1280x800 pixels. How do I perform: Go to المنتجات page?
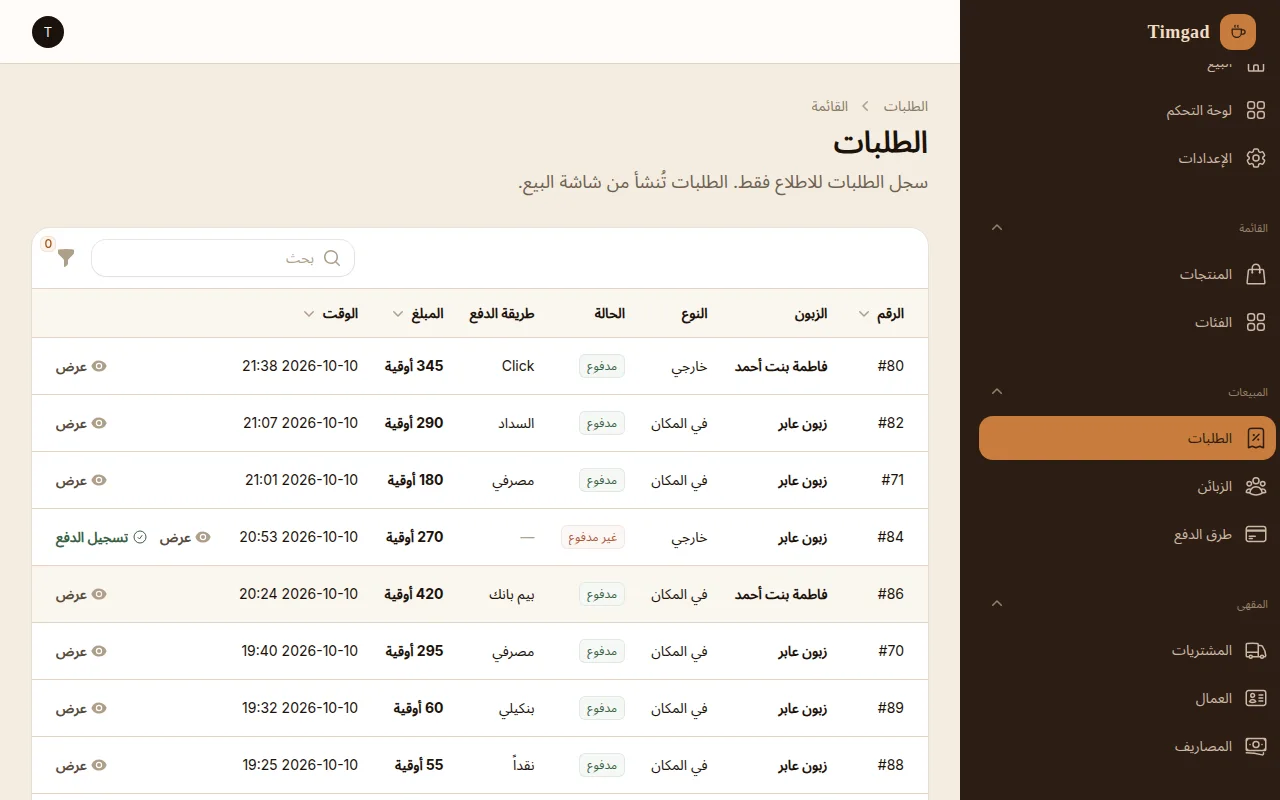(1128, 274)
